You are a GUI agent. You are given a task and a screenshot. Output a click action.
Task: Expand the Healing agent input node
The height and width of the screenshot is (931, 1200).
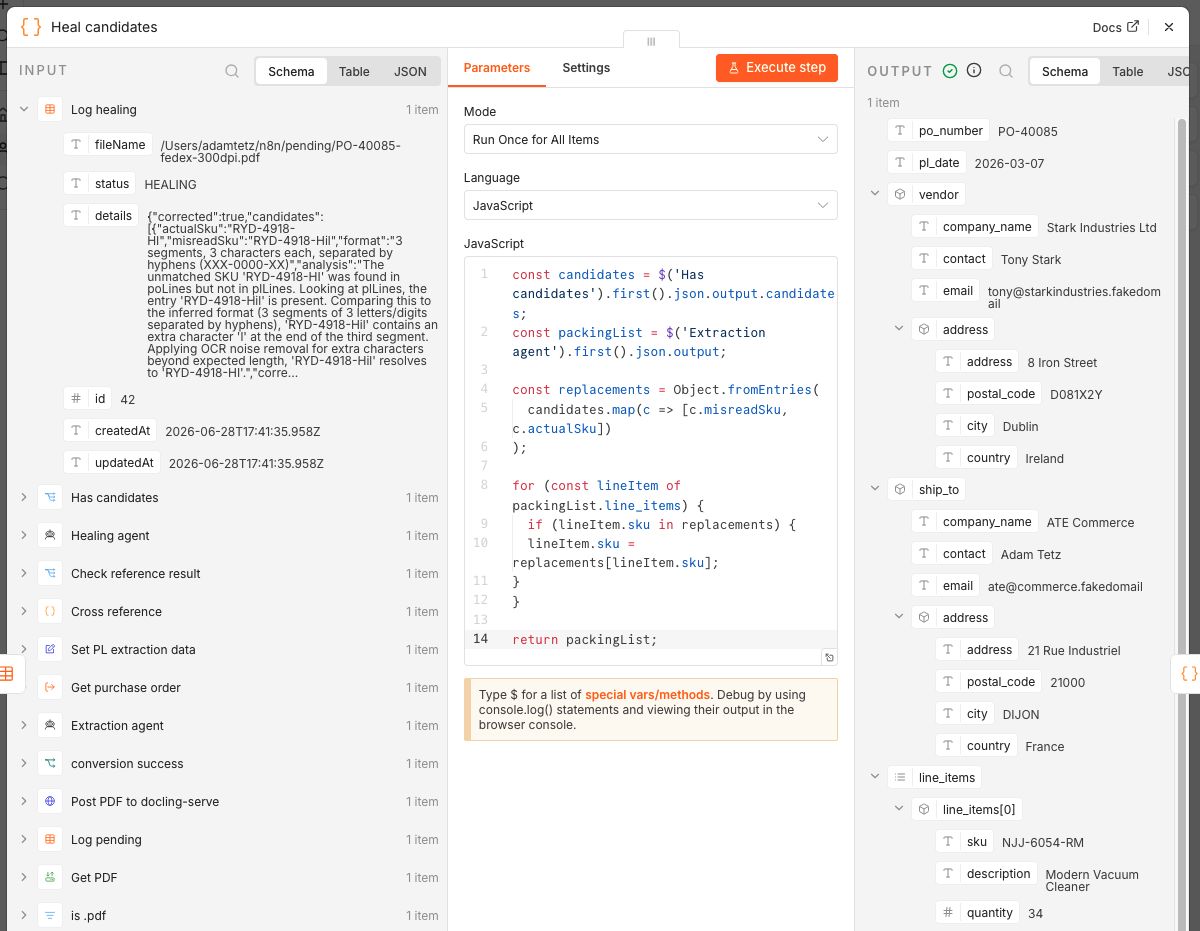tap(24, 536)
